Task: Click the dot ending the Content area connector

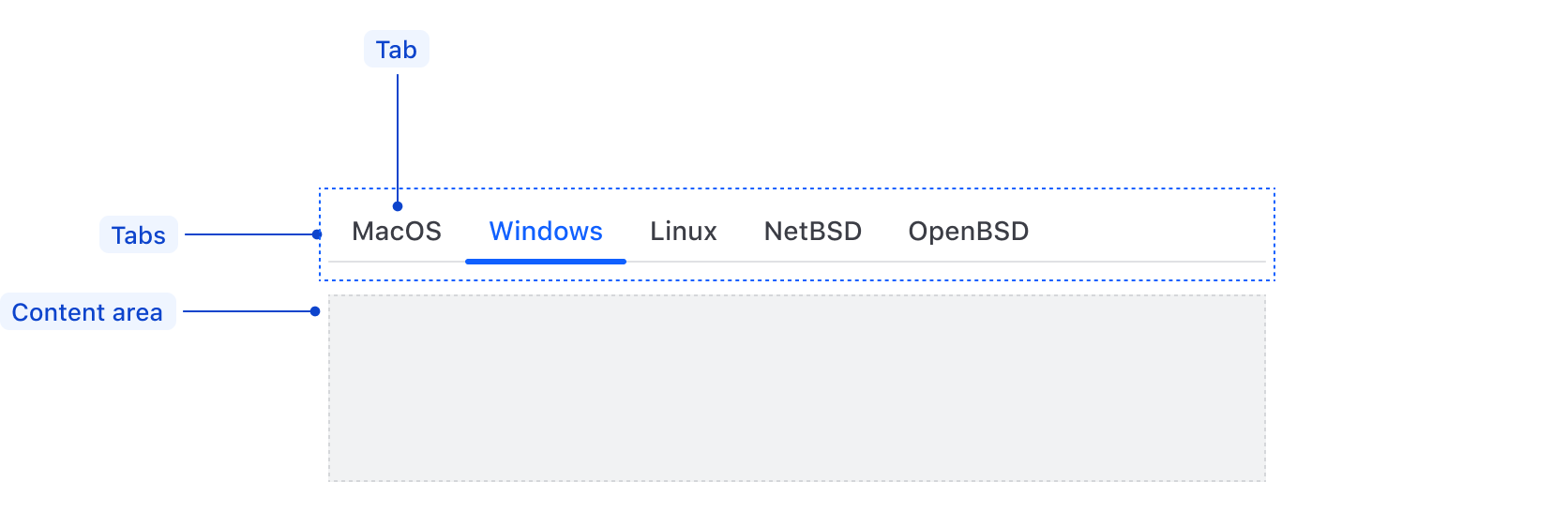Action: pos(315,311)
